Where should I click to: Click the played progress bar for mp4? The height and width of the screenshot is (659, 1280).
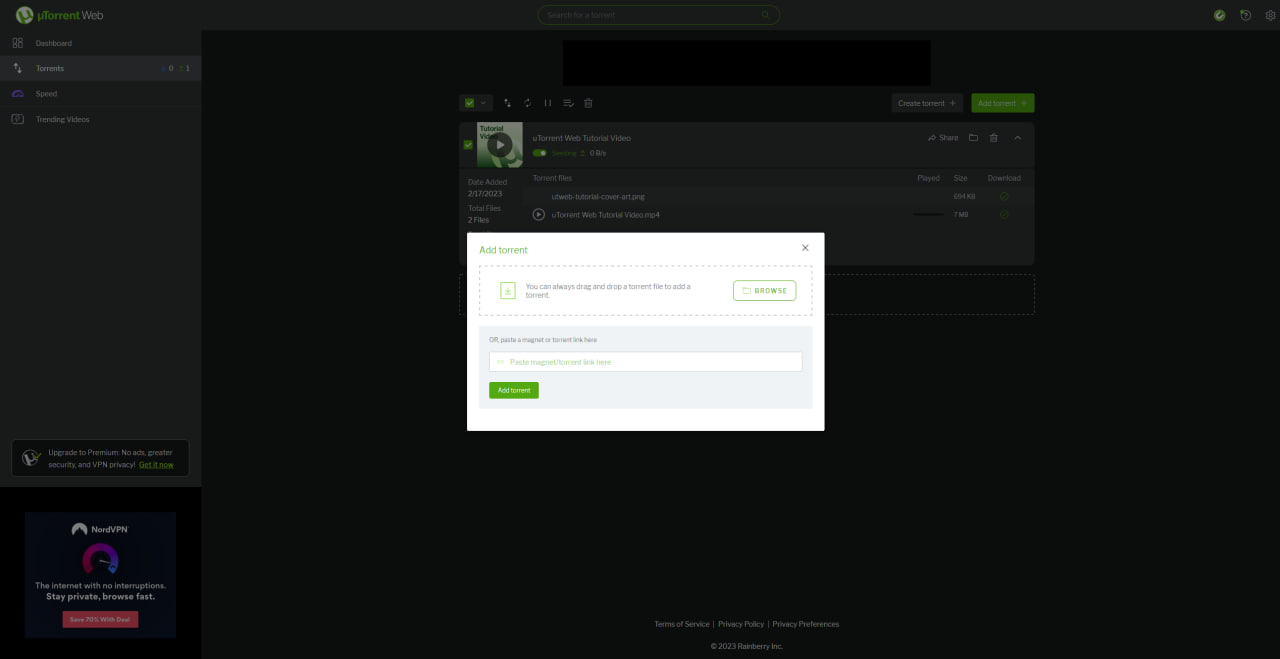tap(928, 215)
